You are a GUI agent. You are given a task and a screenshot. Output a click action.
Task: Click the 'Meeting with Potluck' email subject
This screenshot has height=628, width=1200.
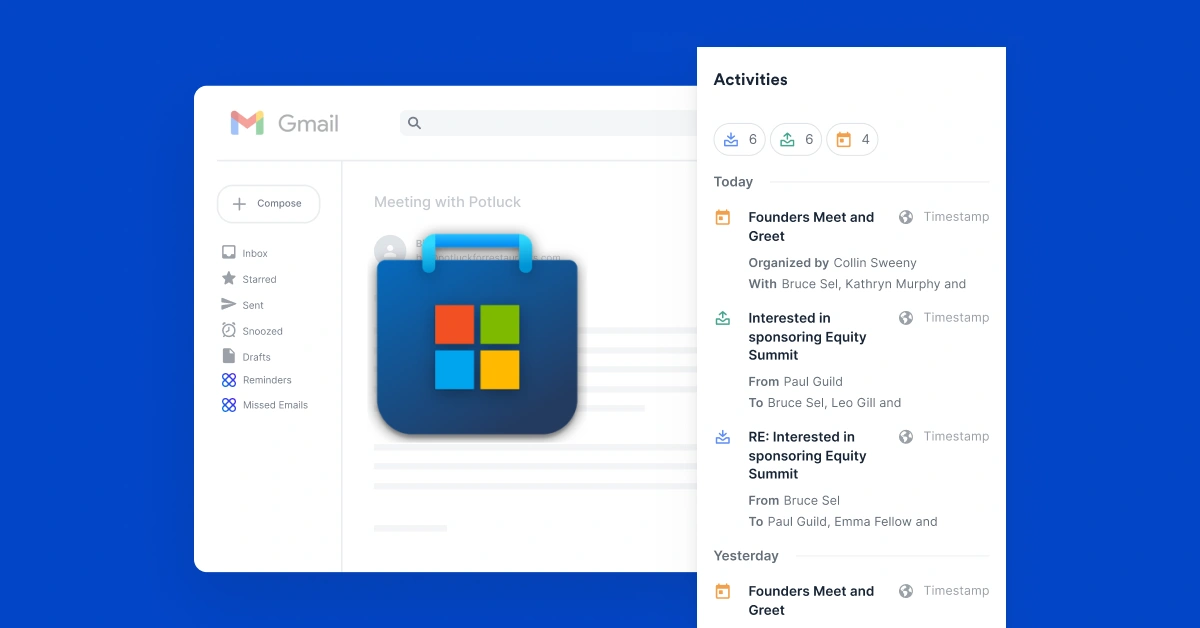click(447, 202)
